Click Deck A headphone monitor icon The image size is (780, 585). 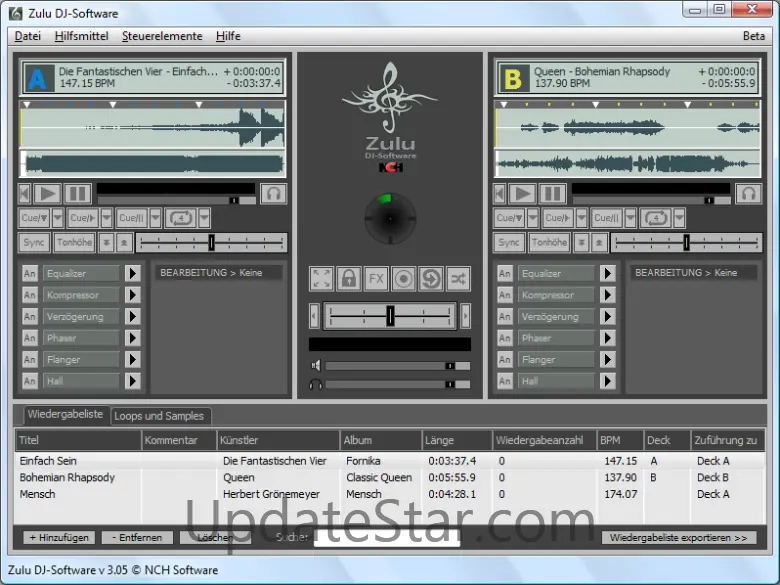click(x=273, y=193)
